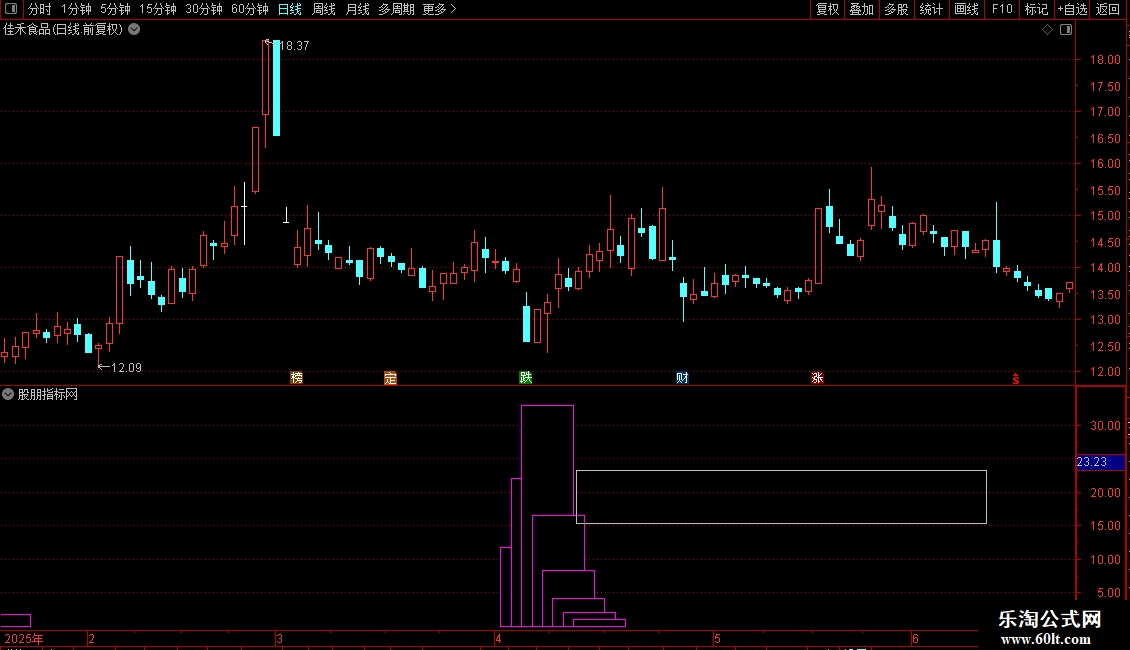
Task: Click the 返回 back button
Action: pyautogui.click(x=1108, y=9)
